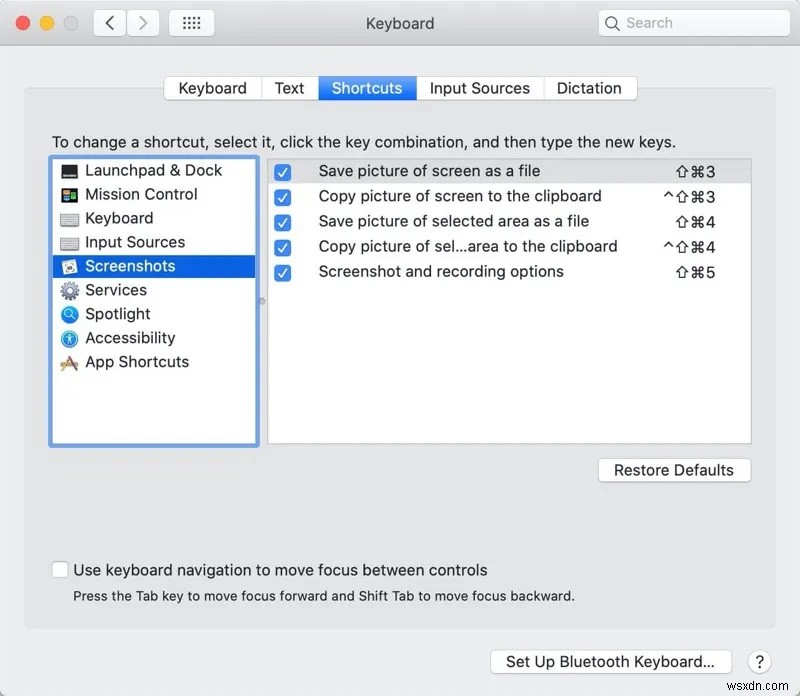Click the Help question mark button
This screenshot has height=696, width=800.
click(759, 662)
